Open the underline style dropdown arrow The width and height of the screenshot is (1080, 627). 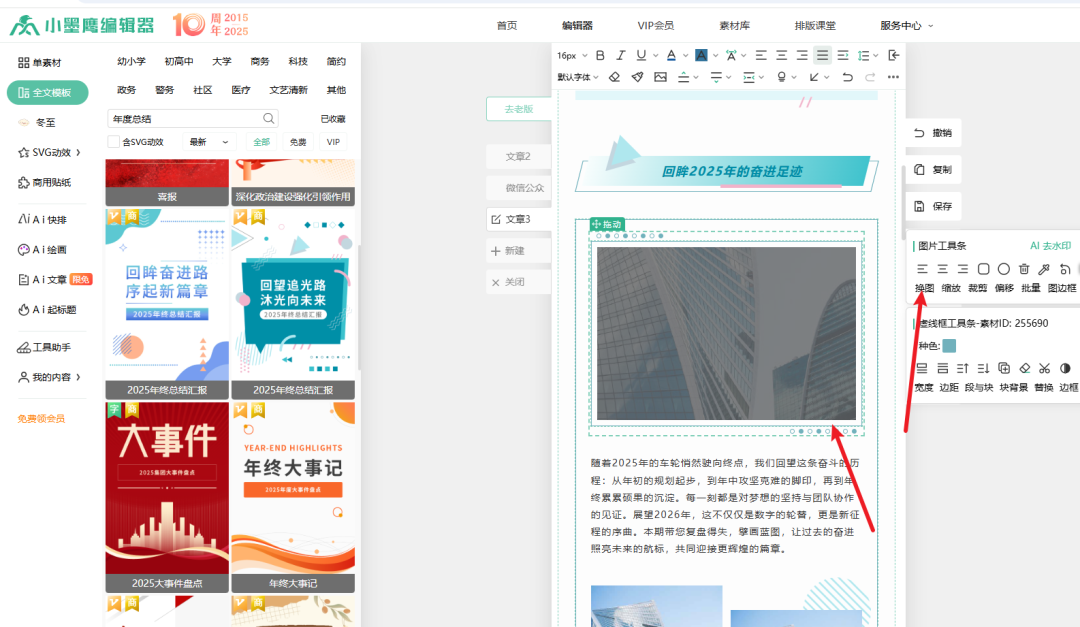coord(655,55)
